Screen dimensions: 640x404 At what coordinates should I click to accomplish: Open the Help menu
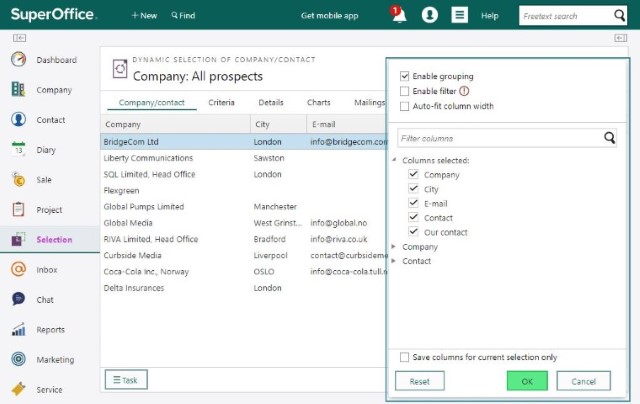(x=489, y=16)
